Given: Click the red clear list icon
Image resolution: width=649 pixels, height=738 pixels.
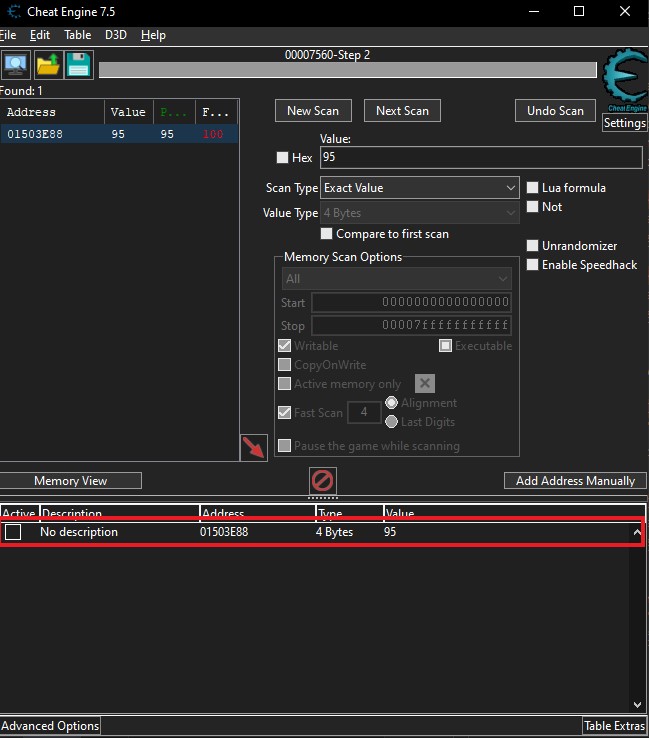Looking at the screenshot, I should coord(323,479).
